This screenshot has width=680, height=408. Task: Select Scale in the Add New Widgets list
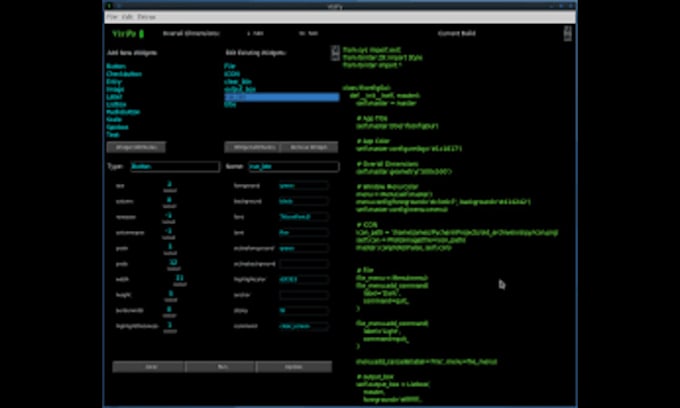tap(114, 119)
